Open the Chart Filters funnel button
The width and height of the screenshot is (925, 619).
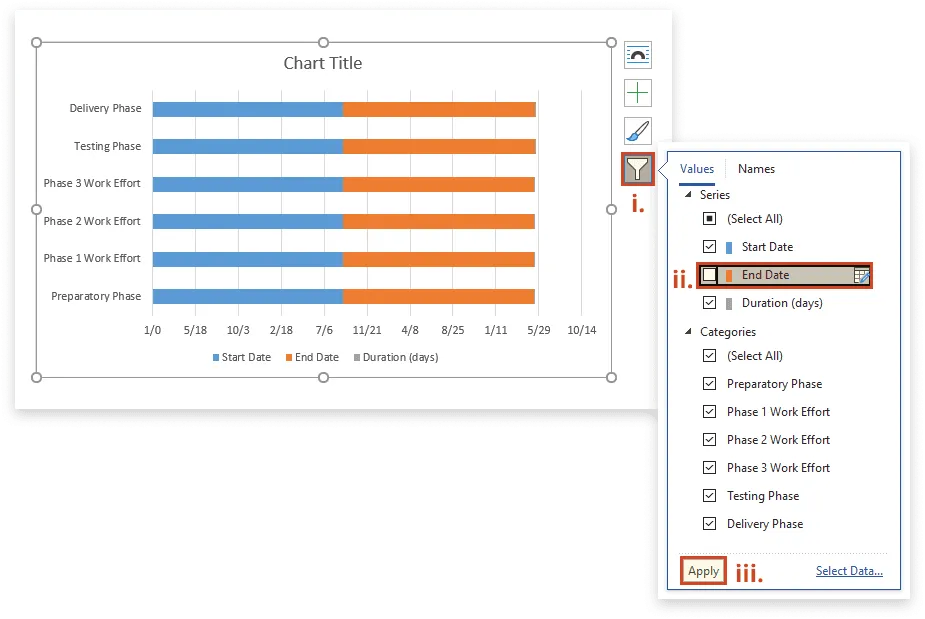638,169
